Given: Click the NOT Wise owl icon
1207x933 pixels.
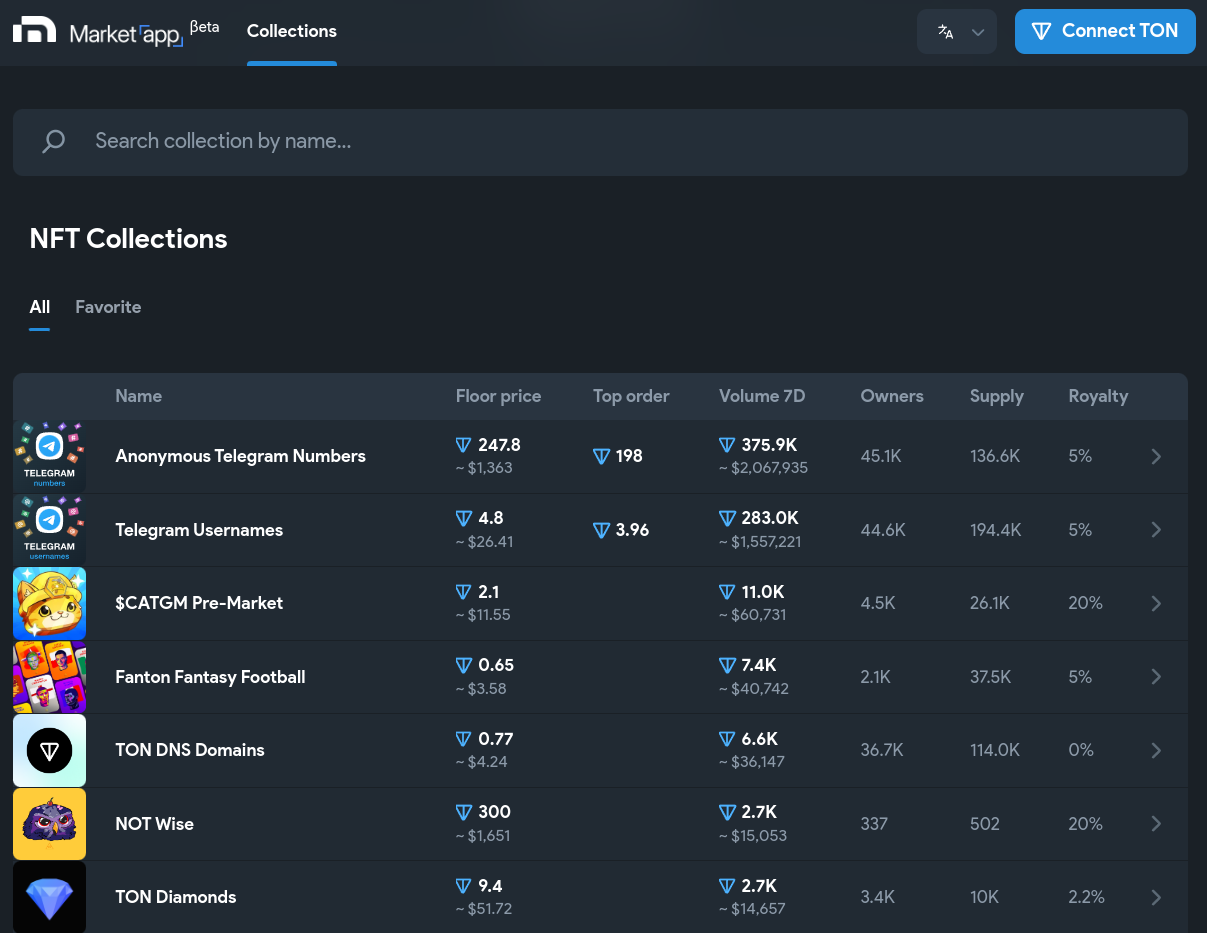Looking at the screenshot, I should [x=49, y=824].
